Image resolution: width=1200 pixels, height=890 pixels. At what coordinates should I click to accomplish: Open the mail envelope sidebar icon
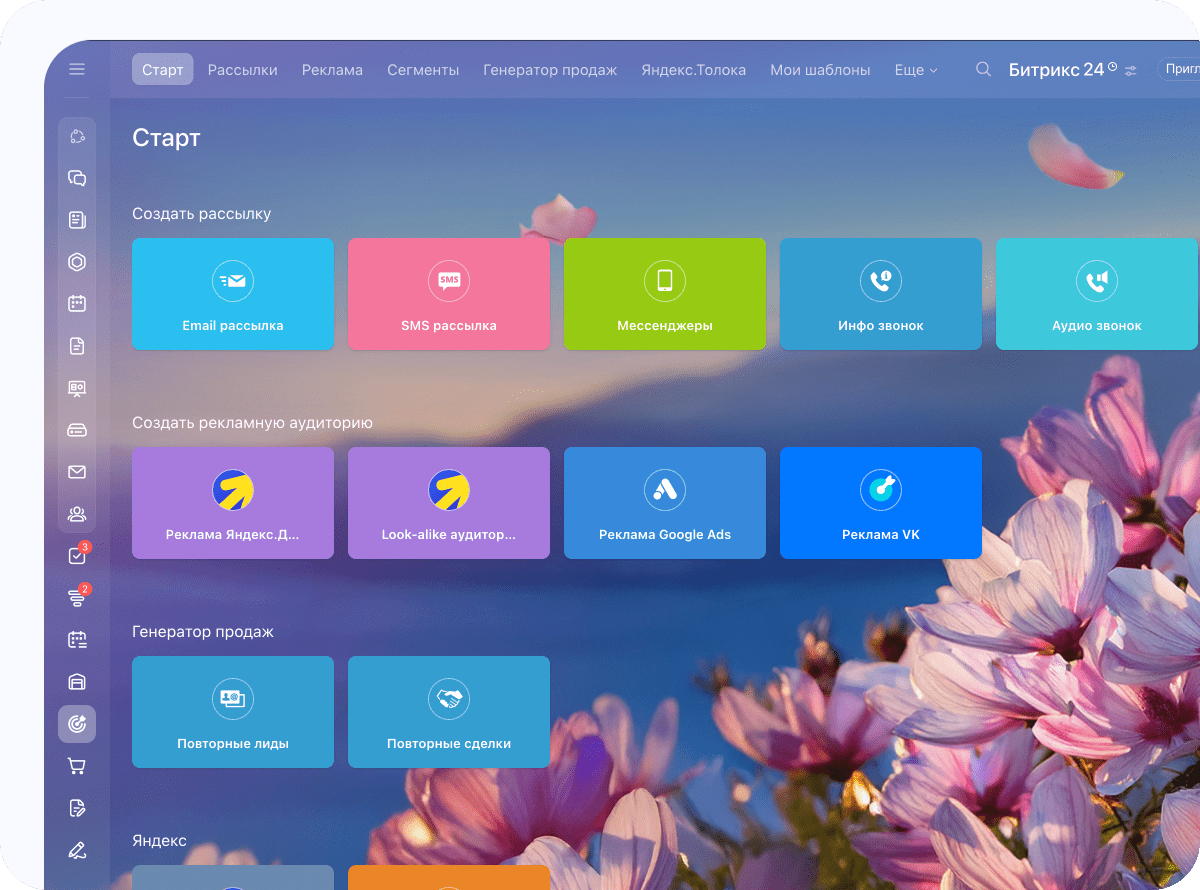[x=77, y=472]
